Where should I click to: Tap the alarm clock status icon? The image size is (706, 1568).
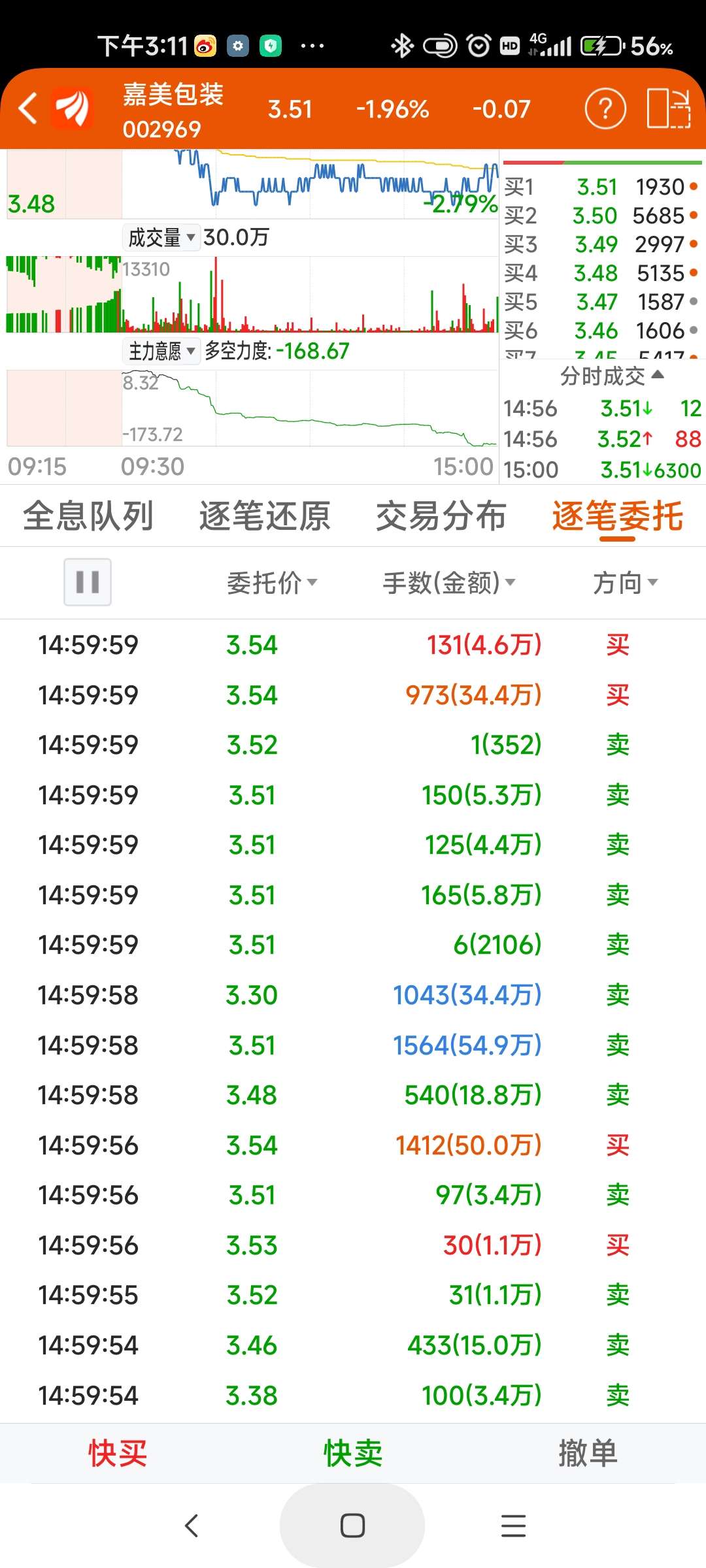click(x=479, y=46)
